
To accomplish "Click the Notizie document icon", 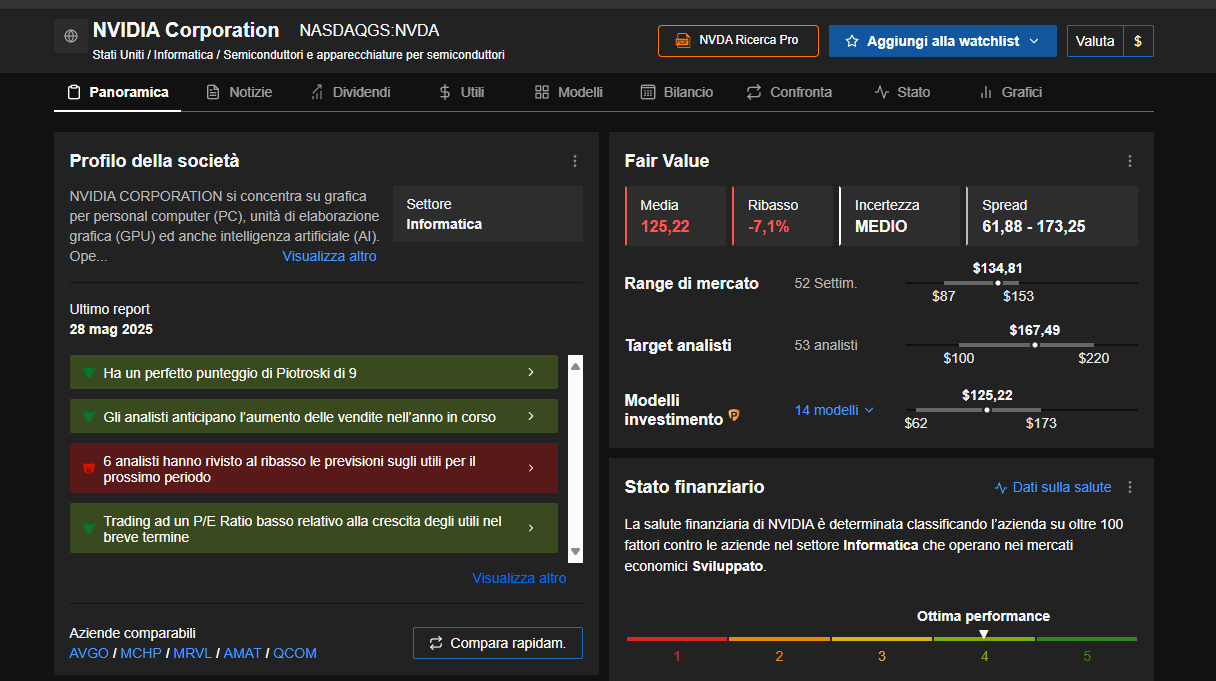I will (x=213, y=92).
